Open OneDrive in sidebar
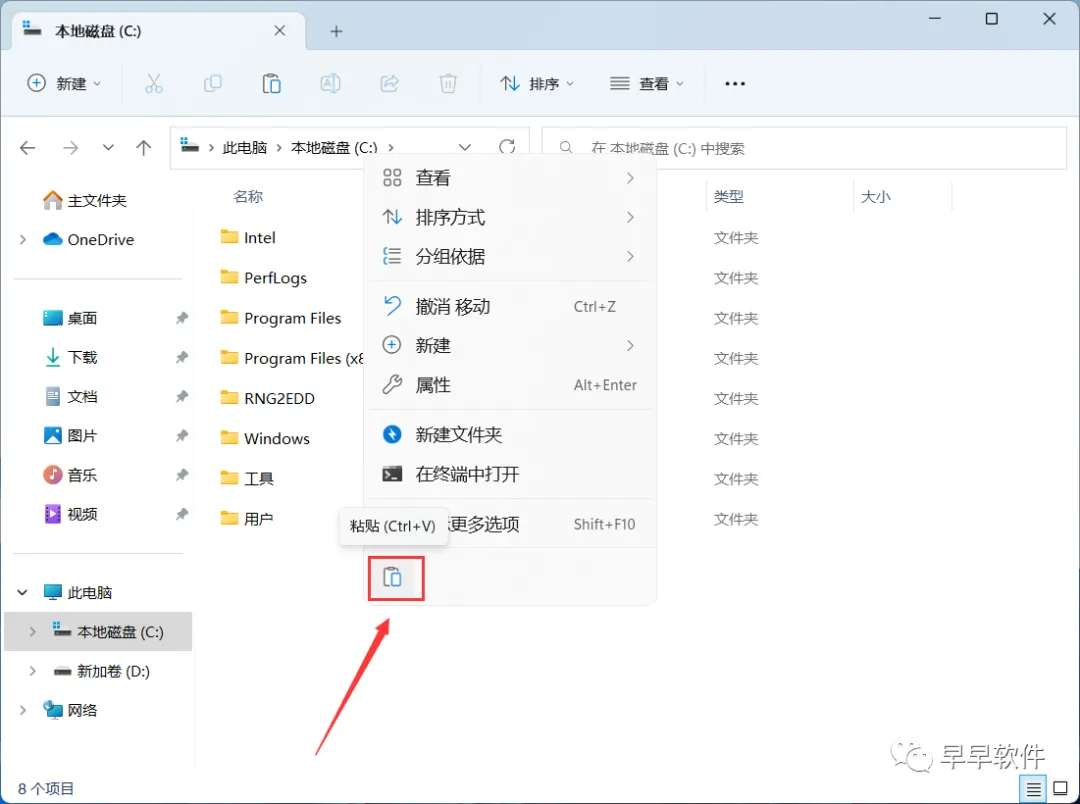Screen dimensions: 1080x804 click(89, 240)
